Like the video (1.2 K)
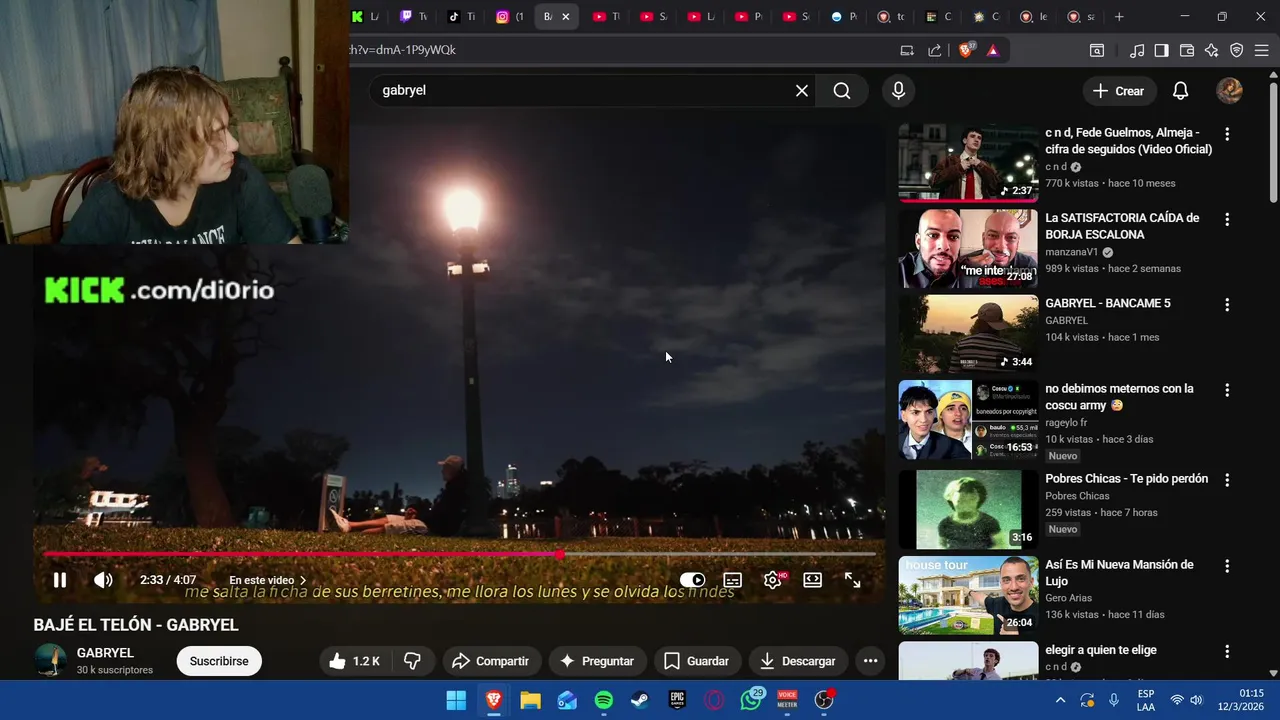 click(355, 661)
